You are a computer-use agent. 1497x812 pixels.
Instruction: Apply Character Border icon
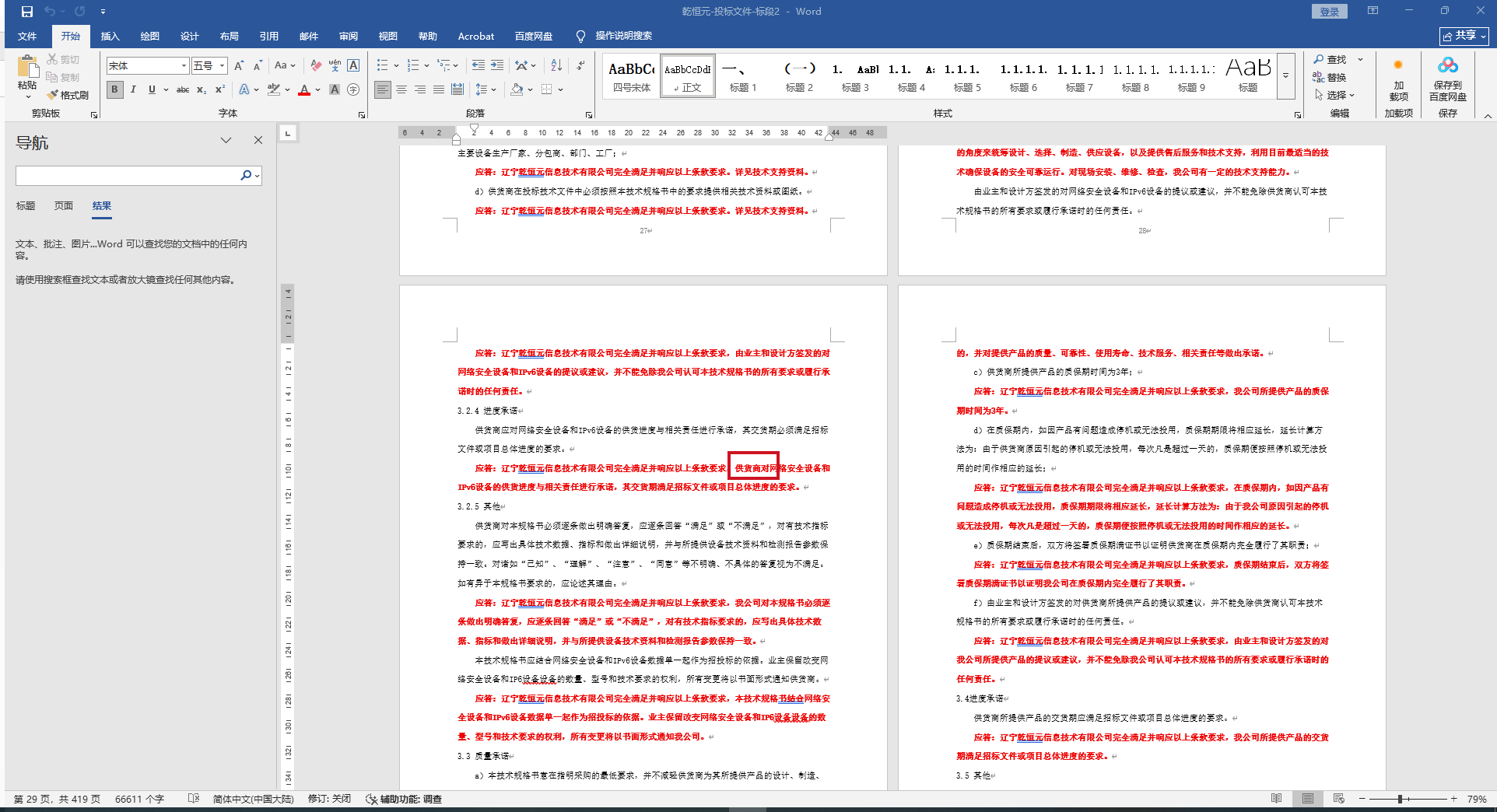[x=353, y=66]
